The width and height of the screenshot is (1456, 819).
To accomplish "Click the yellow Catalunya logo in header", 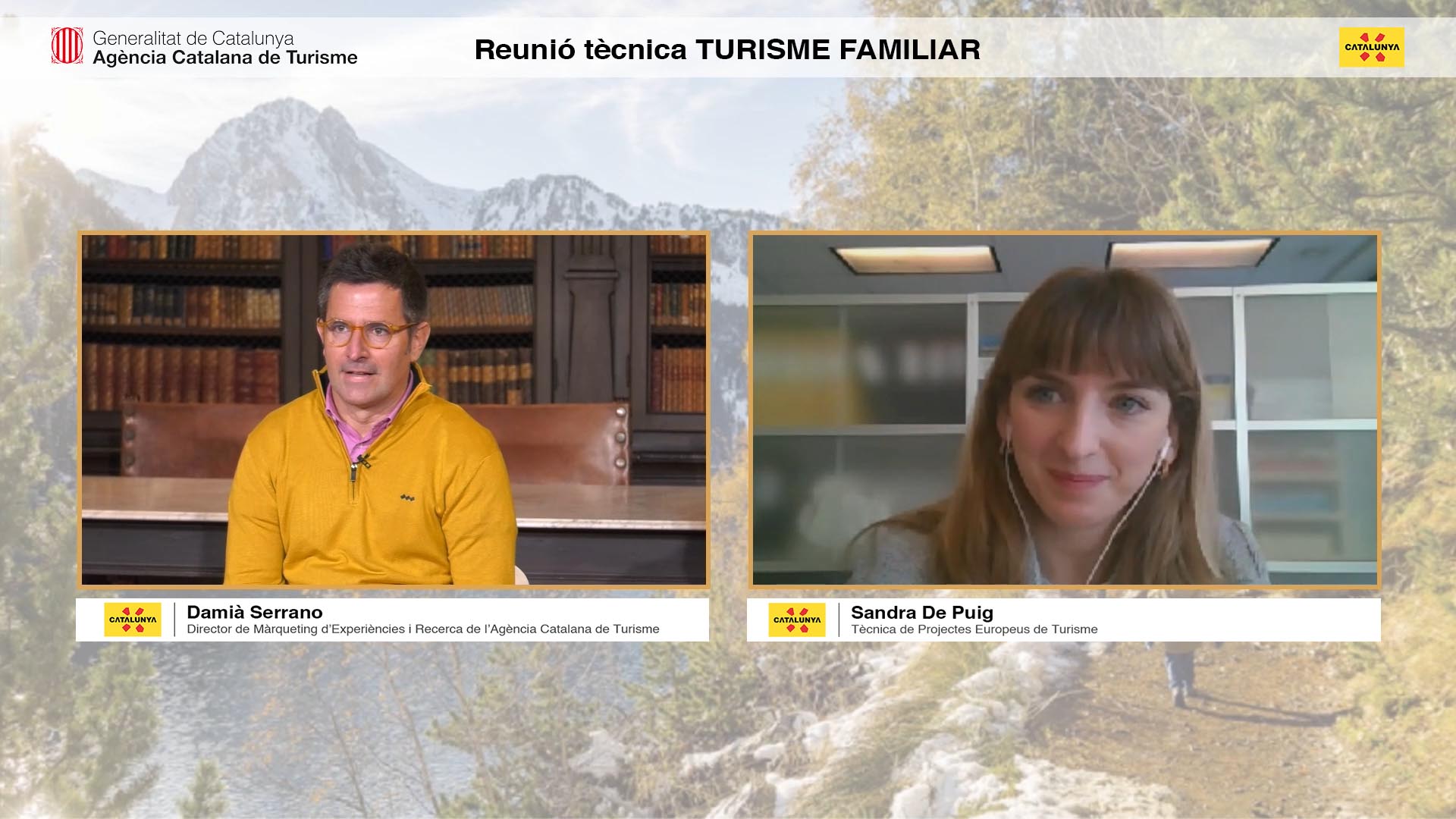I will [x=1371, y=47].
